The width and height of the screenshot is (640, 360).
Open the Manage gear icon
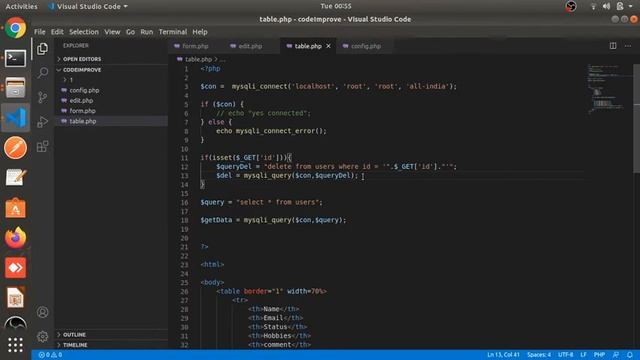tap(42, 337)
